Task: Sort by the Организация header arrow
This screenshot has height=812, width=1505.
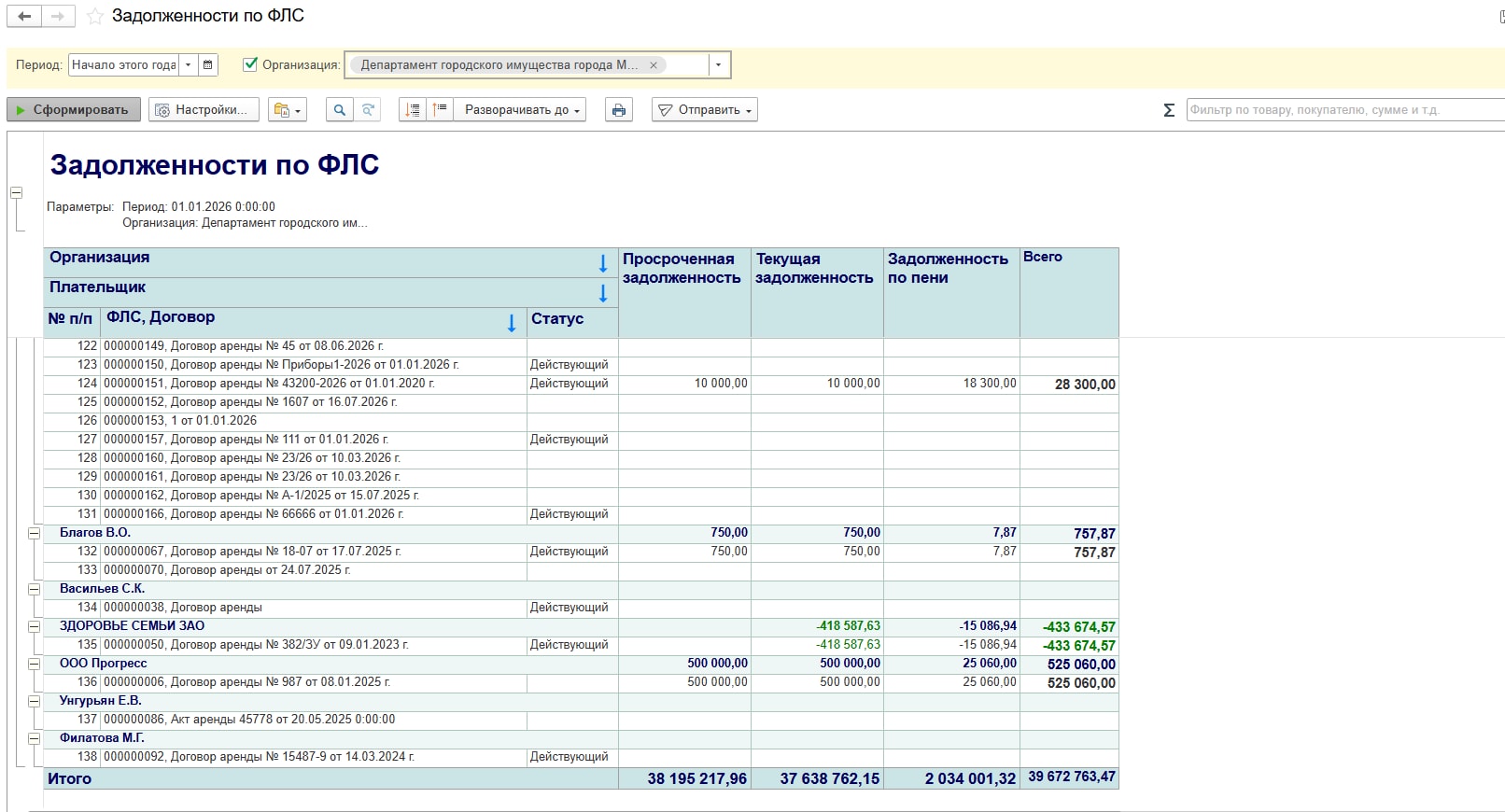Action: click(x=603, y=263)
